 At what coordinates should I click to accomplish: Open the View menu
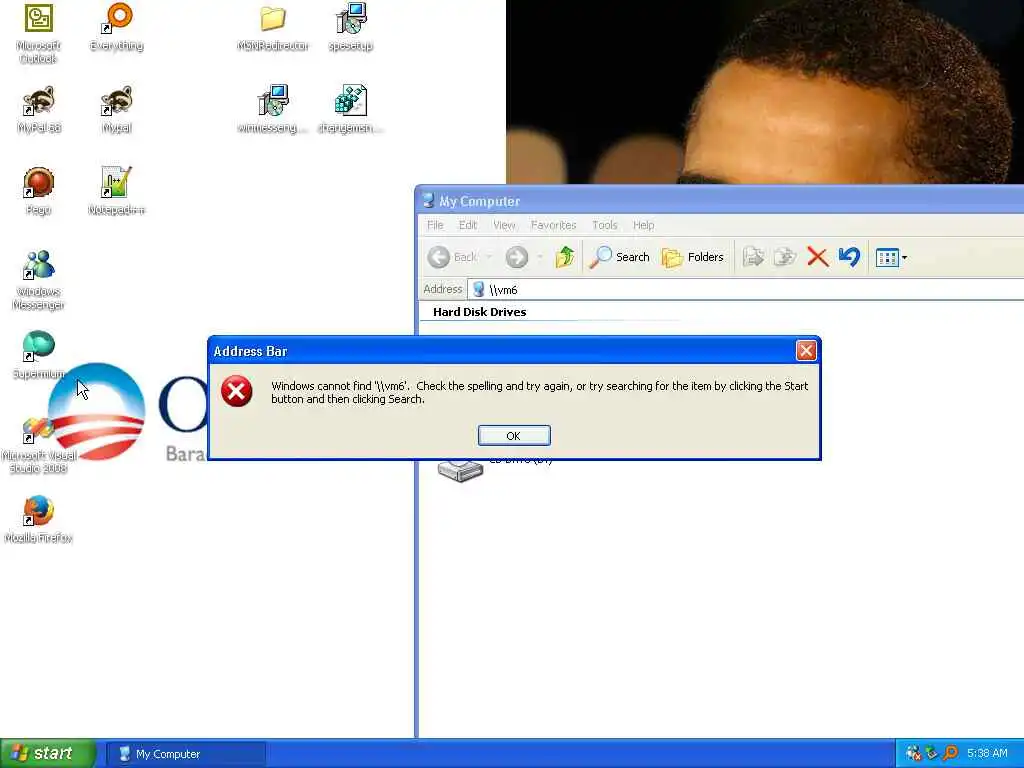coord(504,225)
